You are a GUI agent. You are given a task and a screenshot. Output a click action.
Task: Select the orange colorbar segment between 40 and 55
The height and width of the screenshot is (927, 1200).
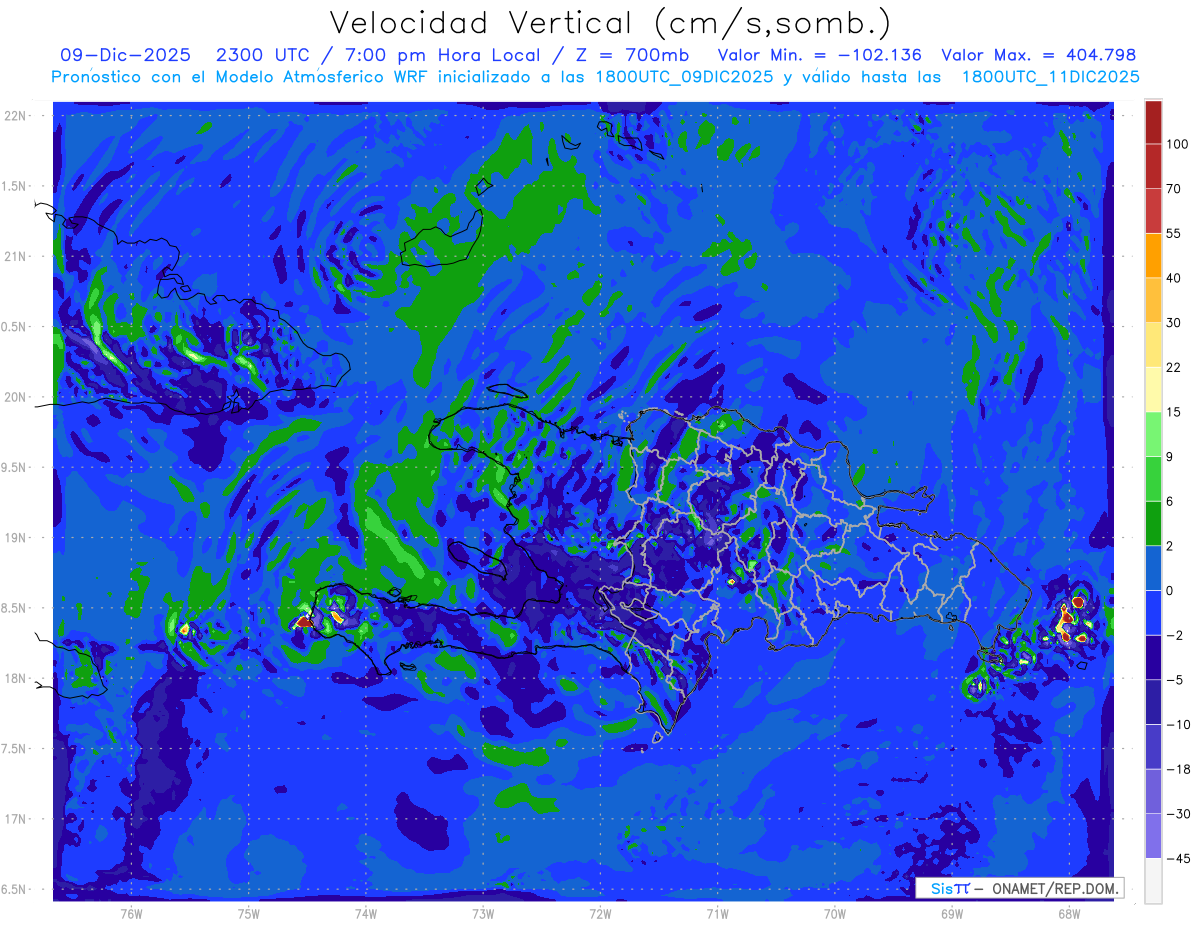(1153, 255)
